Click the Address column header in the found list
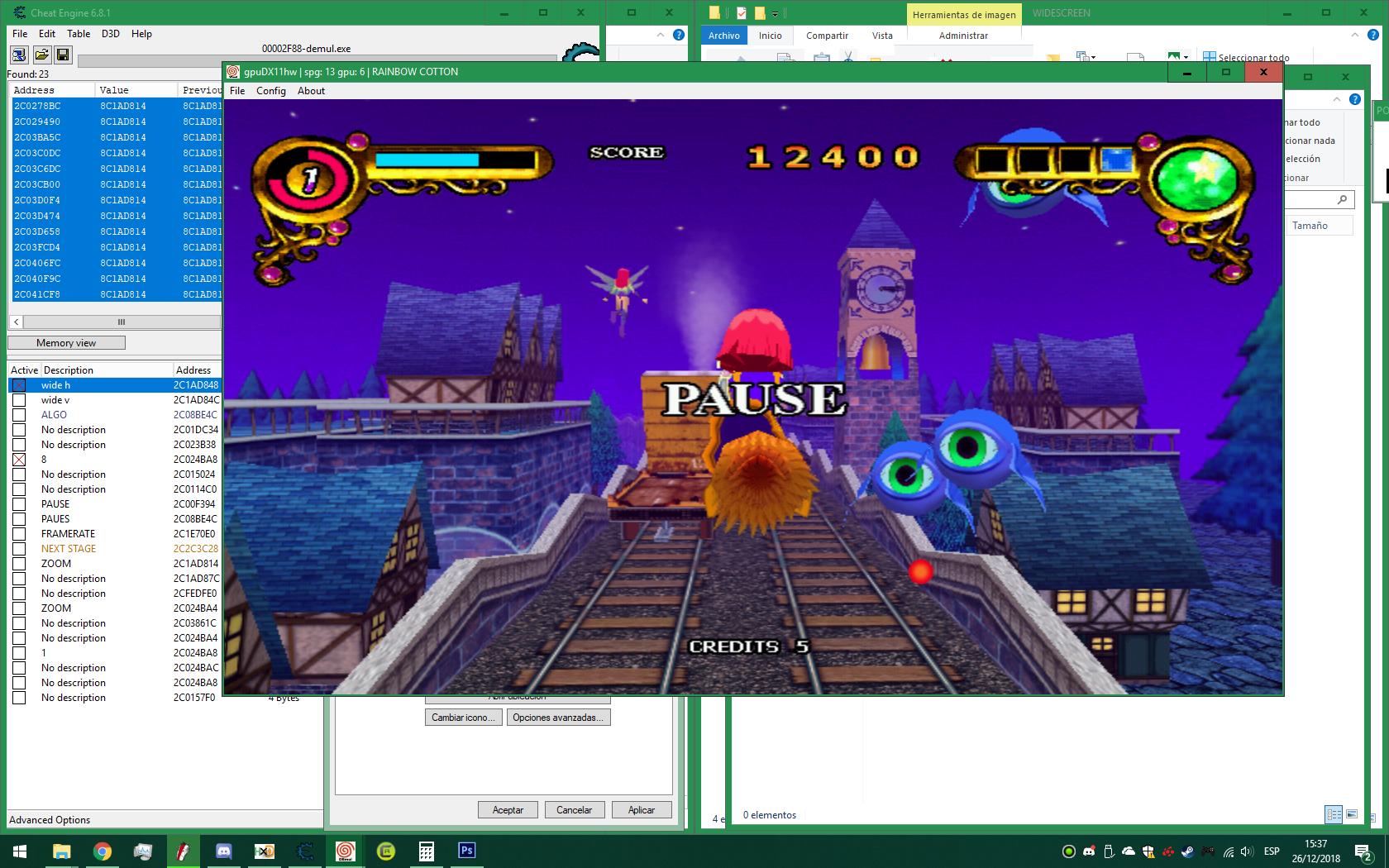Viewport: 1389px width, 868px height. pyautogui.click(x=52, y=90)
